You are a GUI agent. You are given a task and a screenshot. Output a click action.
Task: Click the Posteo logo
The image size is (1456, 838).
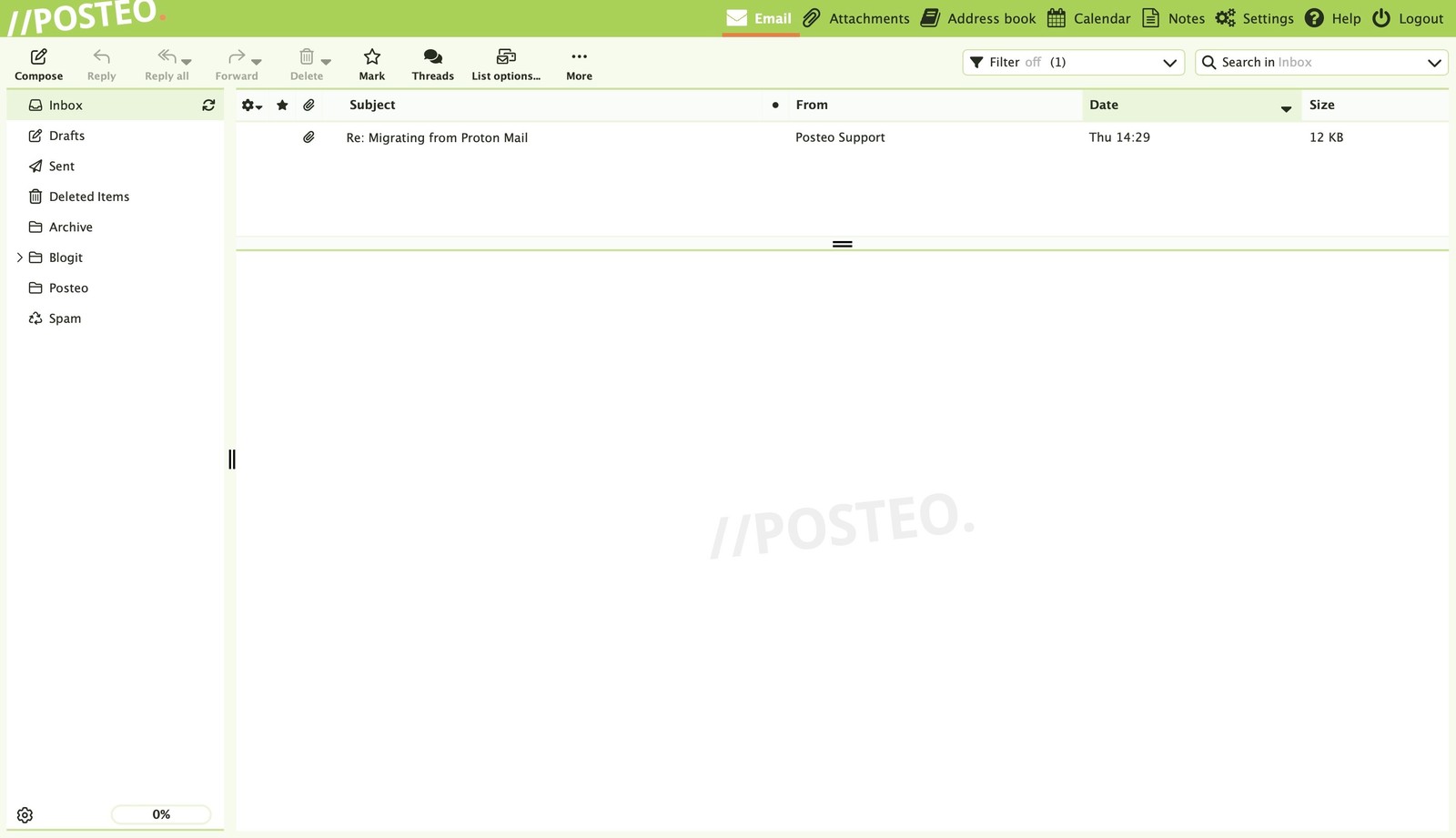point(86,17)
